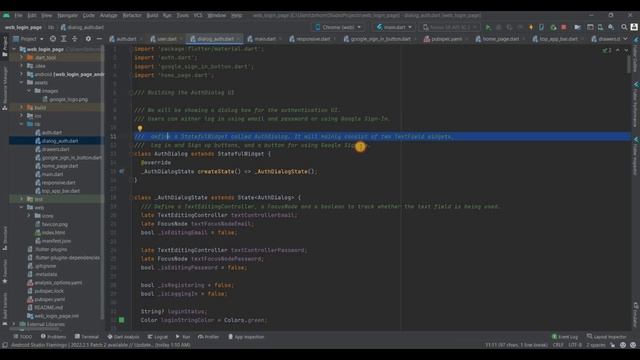Expand External Libraries node
640x360 pixels.
pos(15,324)
